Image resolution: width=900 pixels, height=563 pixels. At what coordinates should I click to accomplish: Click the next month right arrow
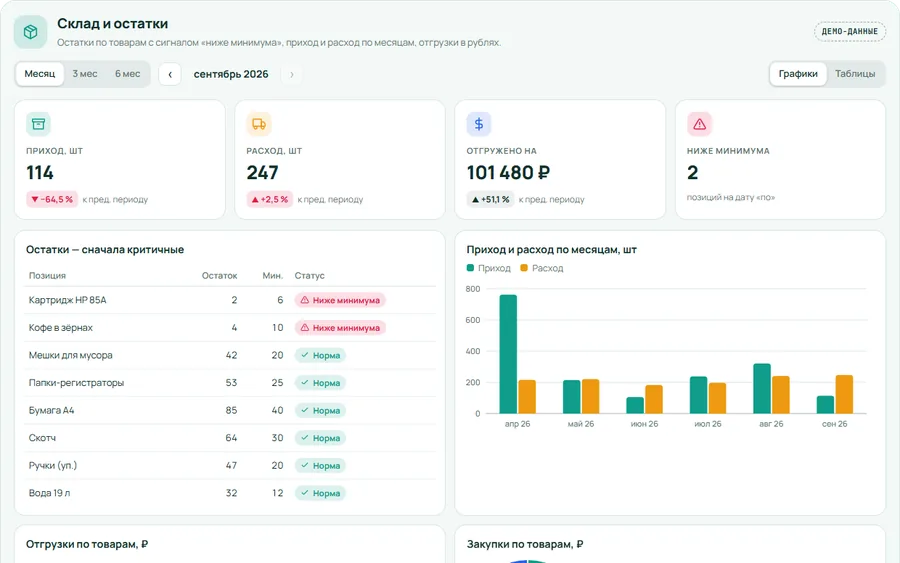(292, 74)
